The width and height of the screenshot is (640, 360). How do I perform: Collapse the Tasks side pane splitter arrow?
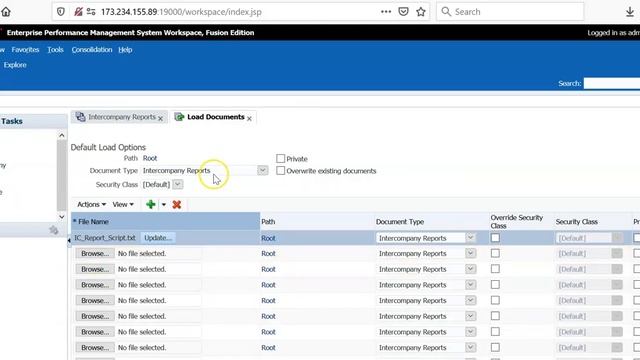(x=69, y=241)
